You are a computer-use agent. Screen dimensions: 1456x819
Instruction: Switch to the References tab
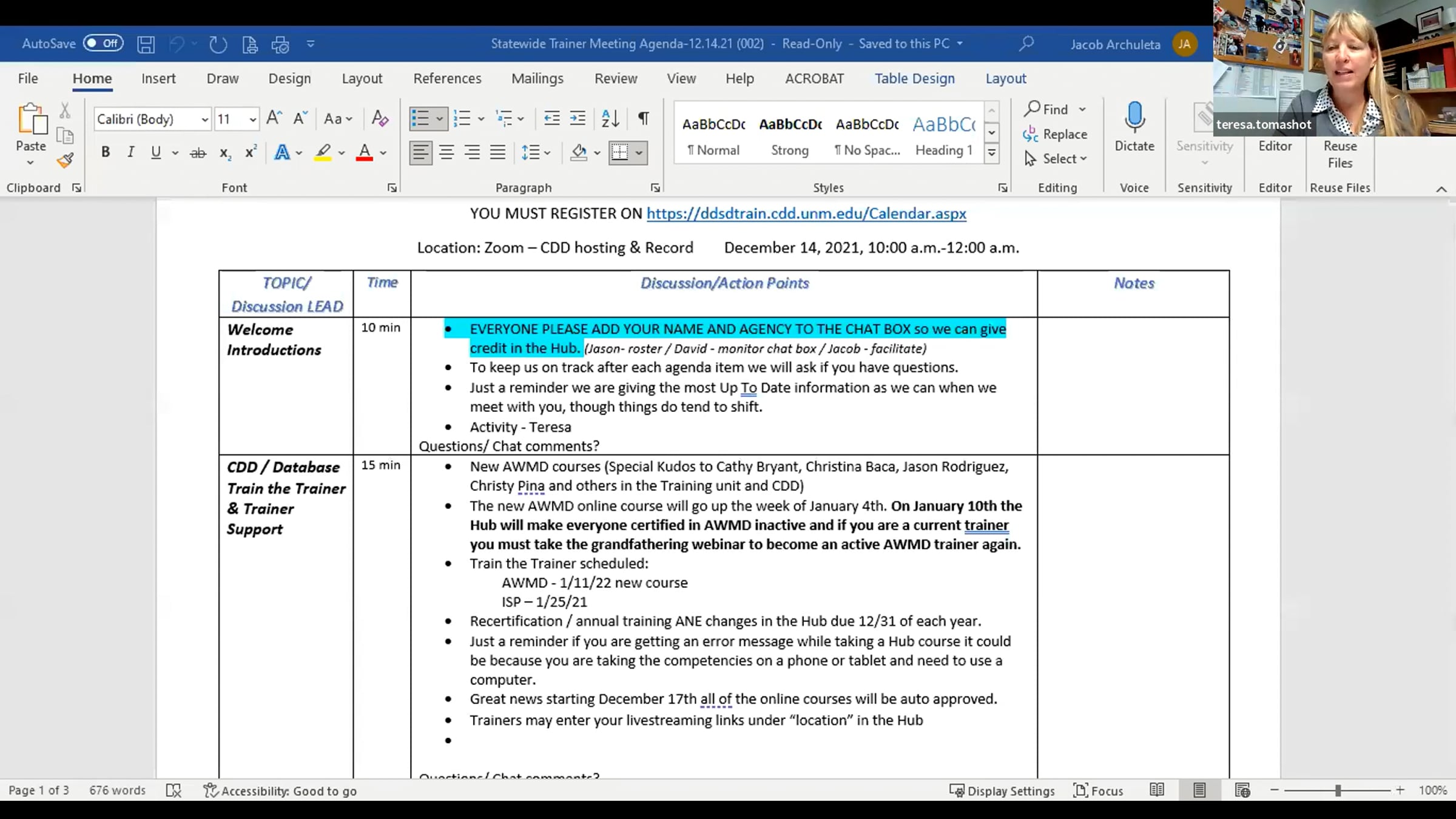(447, 78)
